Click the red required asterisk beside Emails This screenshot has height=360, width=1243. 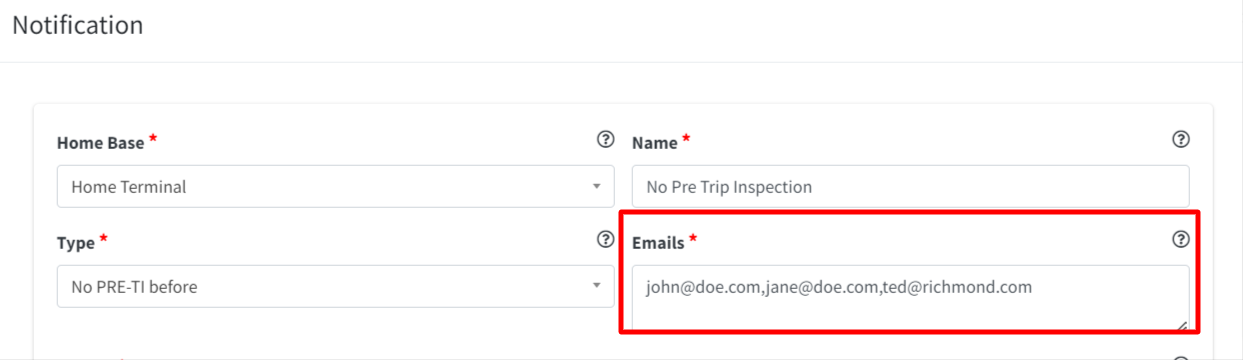(x=693, y=239)
